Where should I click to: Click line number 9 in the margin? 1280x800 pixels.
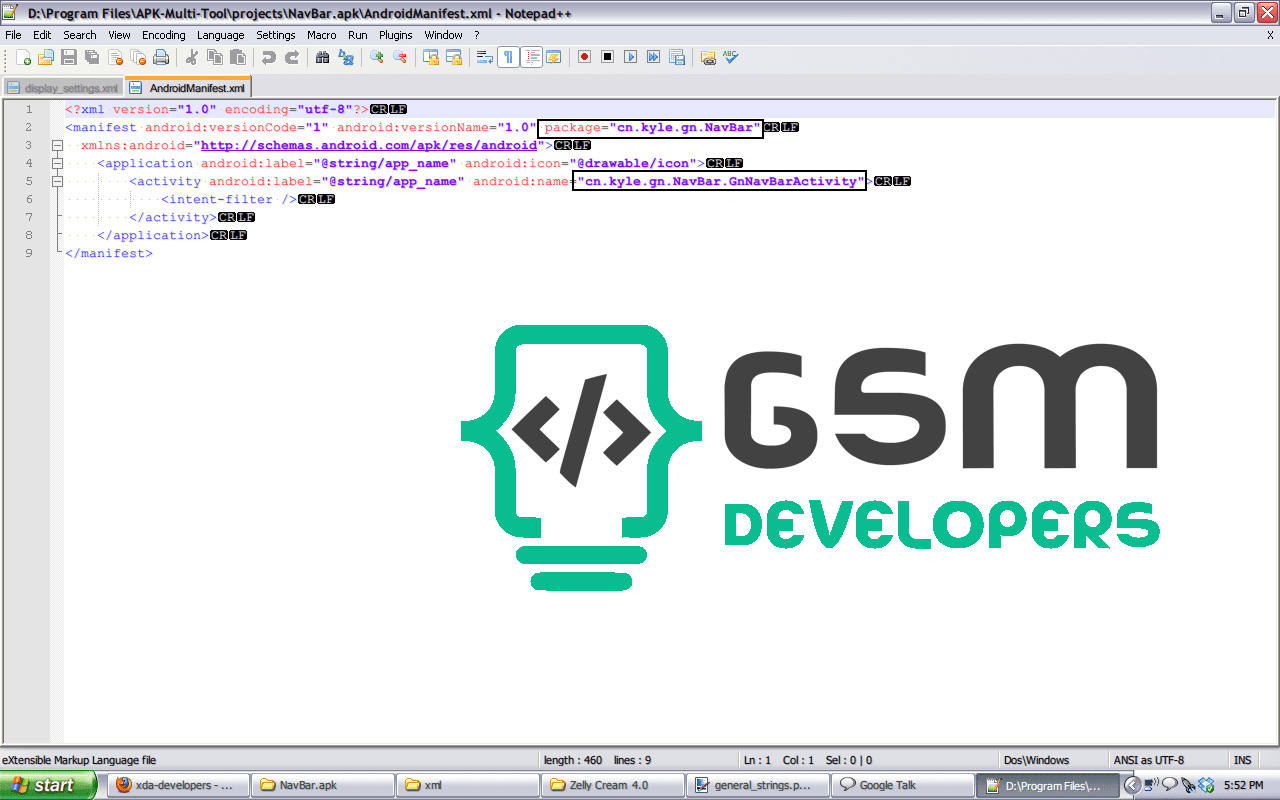[29, 253]
